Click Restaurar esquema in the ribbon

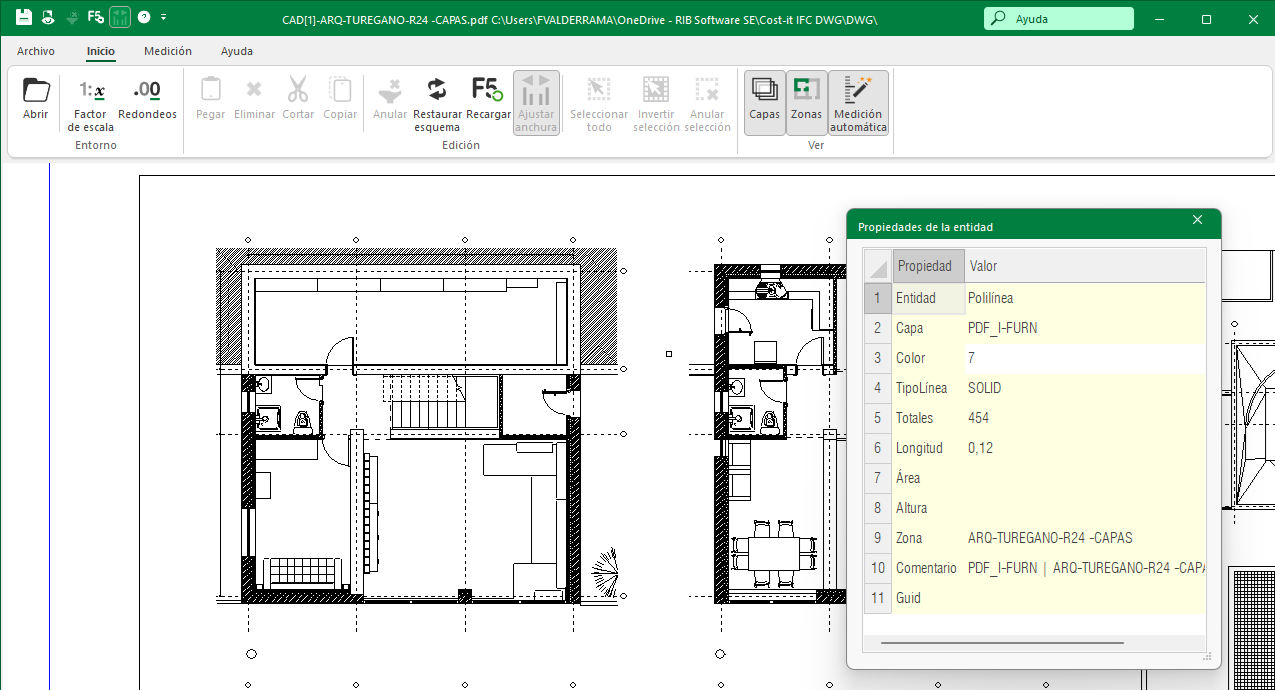pos(437,103)
